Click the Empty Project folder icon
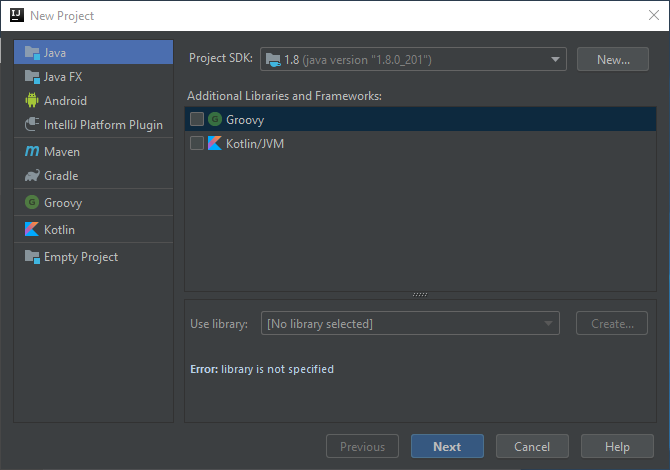 (x=32, y=257)
